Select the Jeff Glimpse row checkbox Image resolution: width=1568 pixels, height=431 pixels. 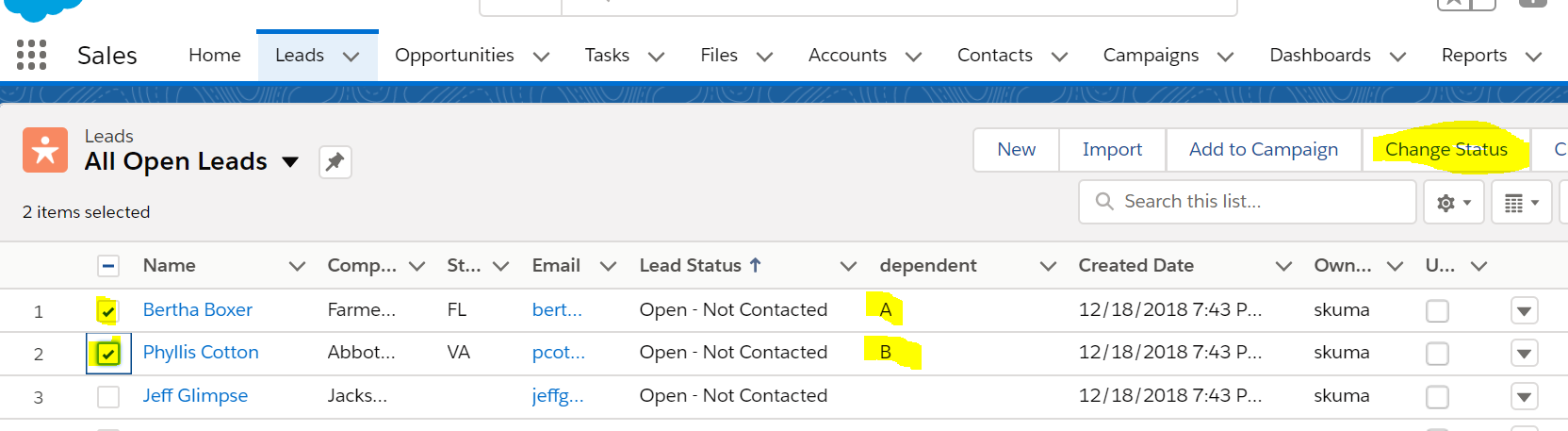[108, 397]
